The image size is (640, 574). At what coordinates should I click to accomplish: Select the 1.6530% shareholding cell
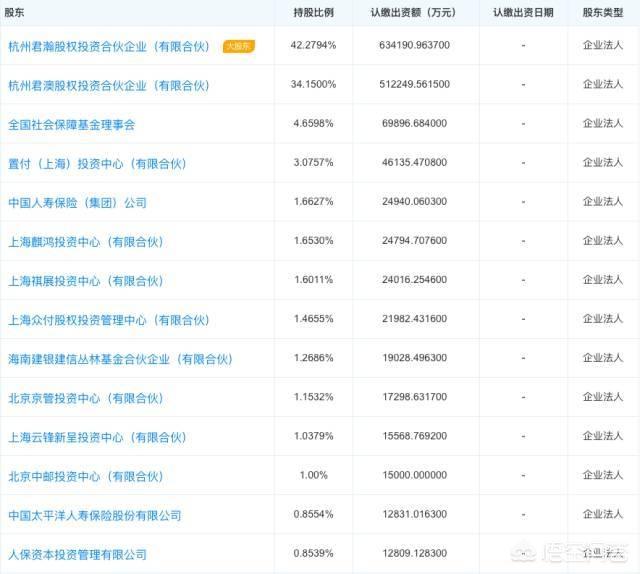pyautogui.click(x=313, y=240)
